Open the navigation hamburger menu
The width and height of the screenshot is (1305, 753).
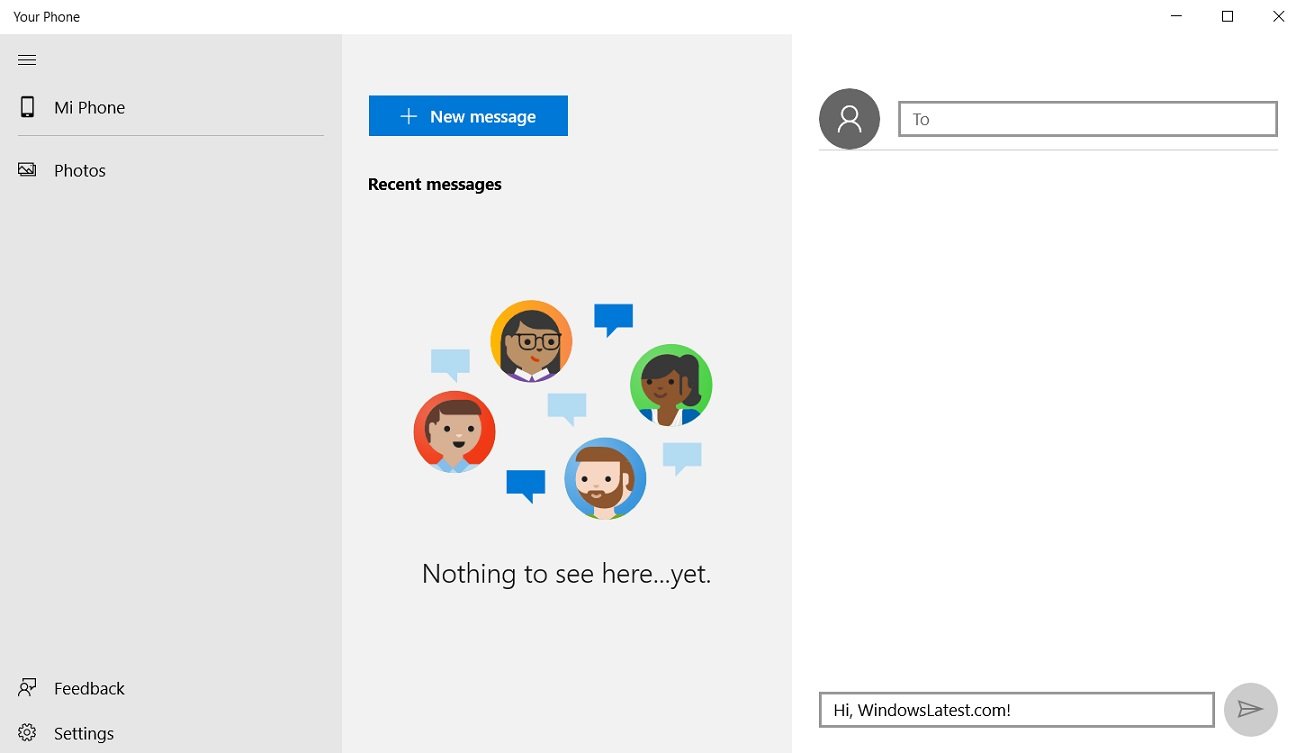(x=26, y=60)
